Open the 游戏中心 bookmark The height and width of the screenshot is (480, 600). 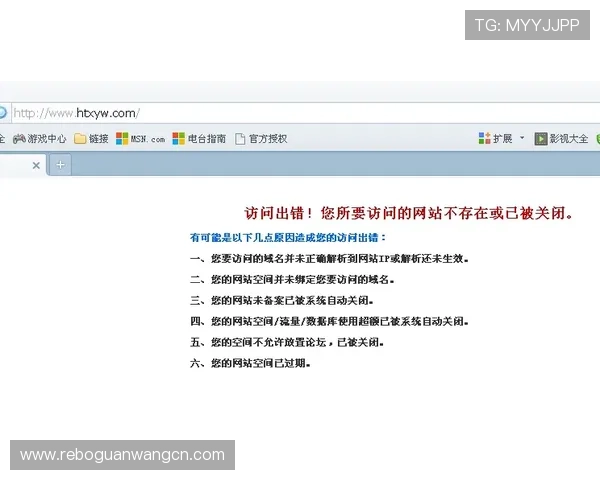pyautogui.click(x=39, y=139)
